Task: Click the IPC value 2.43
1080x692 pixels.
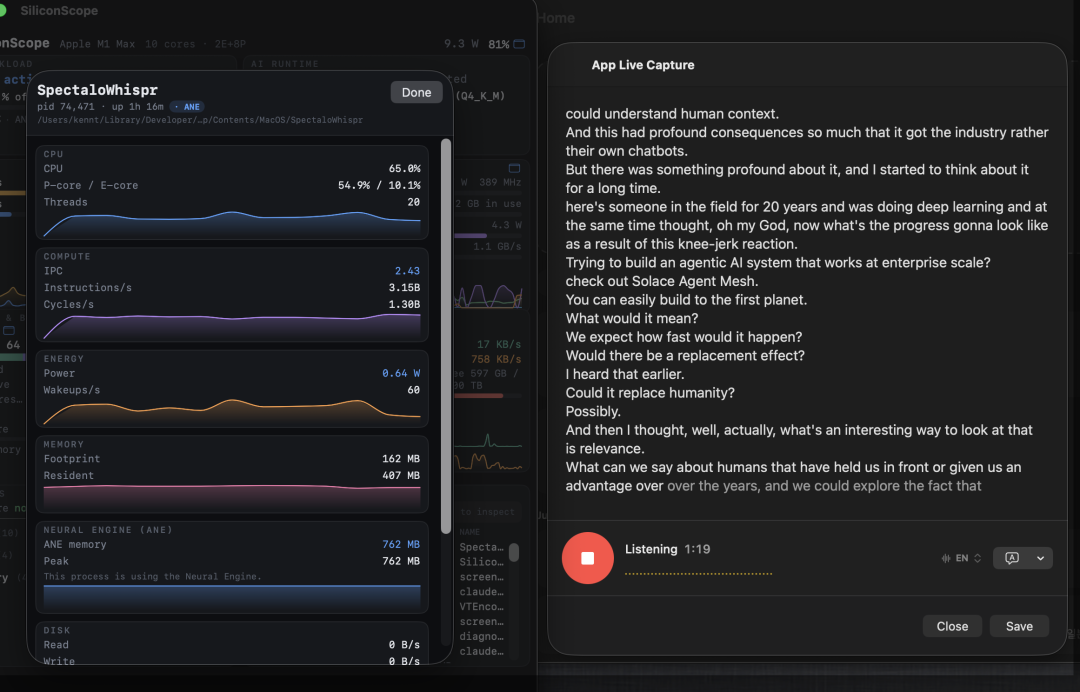Action: tap(407, 271)
